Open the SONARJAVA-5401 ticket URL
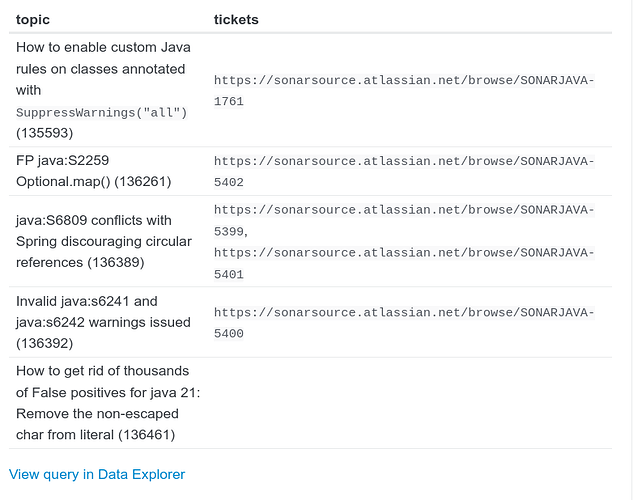This screenshot has width=641, height=500. point(404,263)
